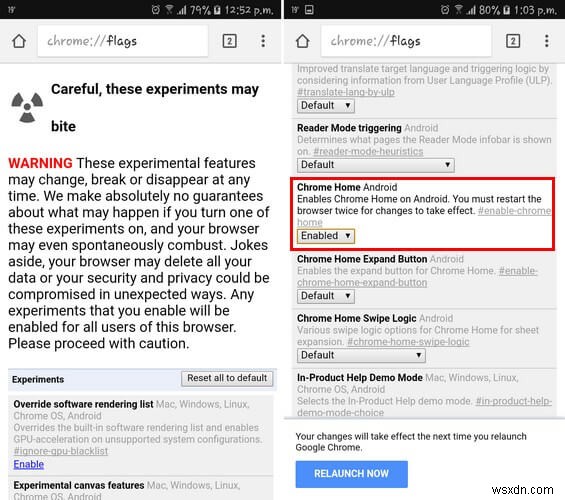Open tab switcher in left browser
The width and height of the screenshot is (565, 500).
230,41
